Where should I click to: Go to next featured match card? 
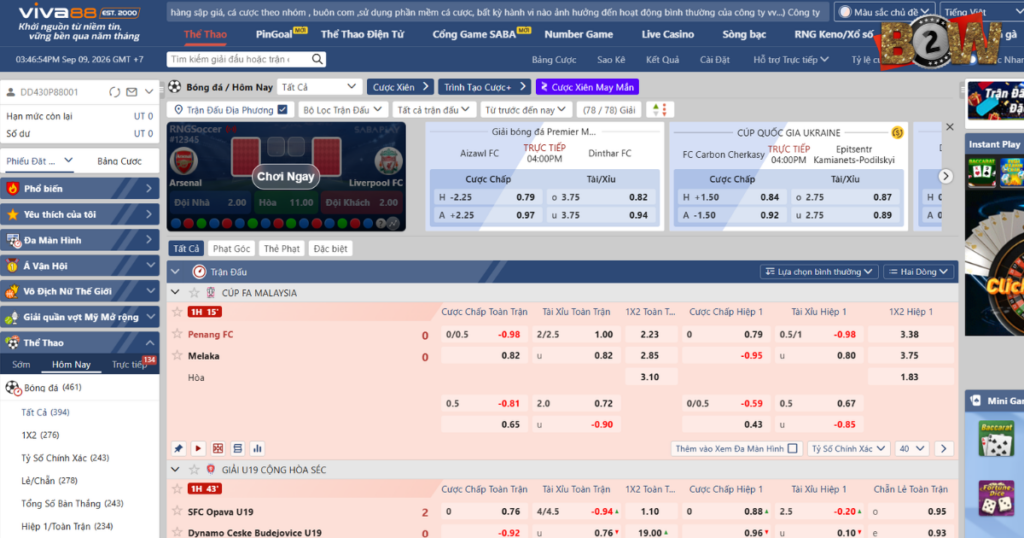(x=945, y=176)
